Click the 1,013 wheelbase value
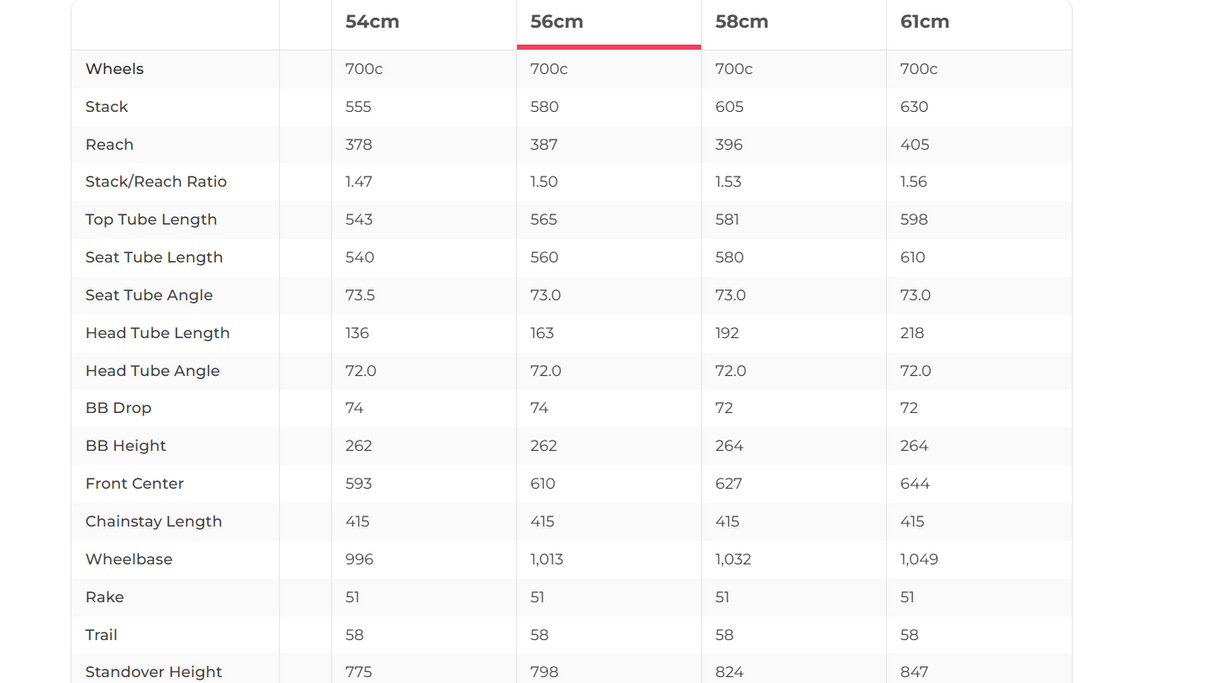This screenshot has height=683, width=1214. click(x=547, y=559)
